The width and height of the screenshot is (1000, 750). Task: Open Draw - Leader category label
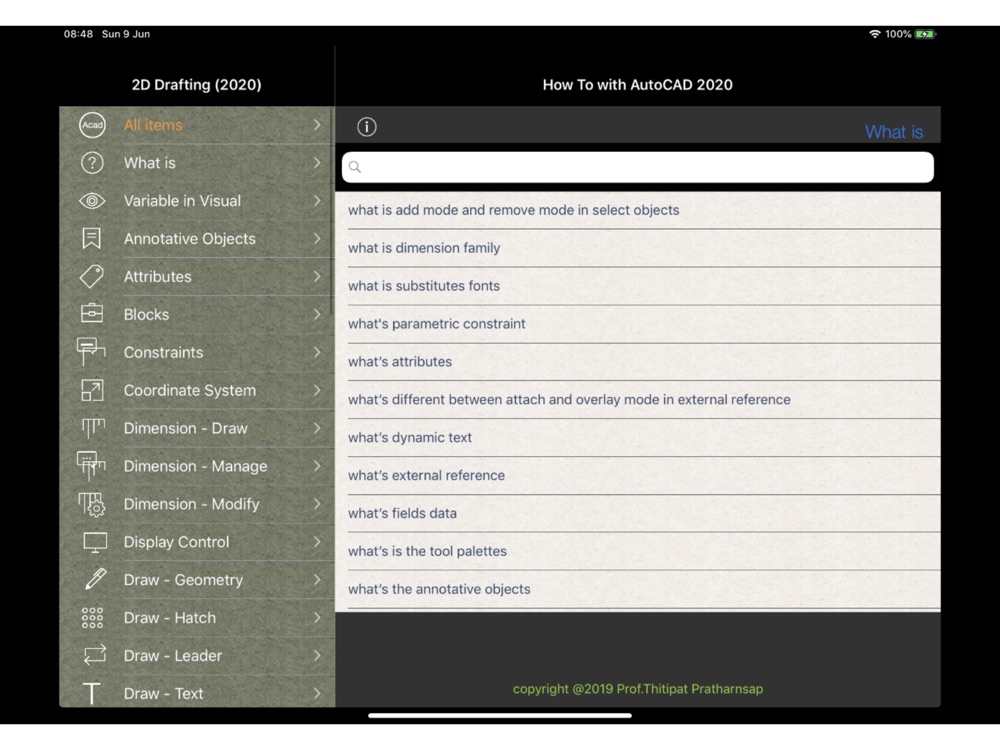173,656
